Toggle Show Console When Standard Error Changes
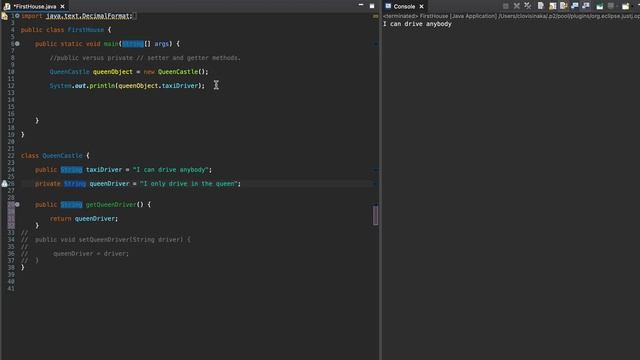 tap(586, 6)
